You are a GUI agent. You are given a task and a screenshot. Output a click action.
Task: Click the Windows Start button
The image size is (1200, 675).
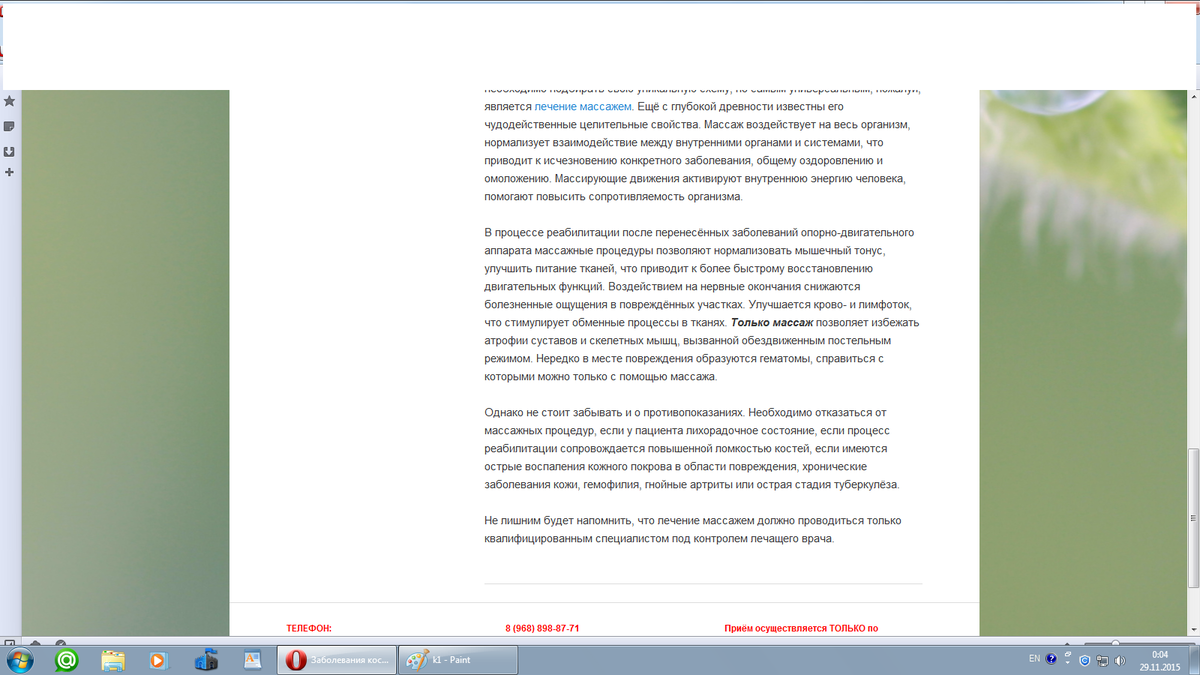click(19, 660)
